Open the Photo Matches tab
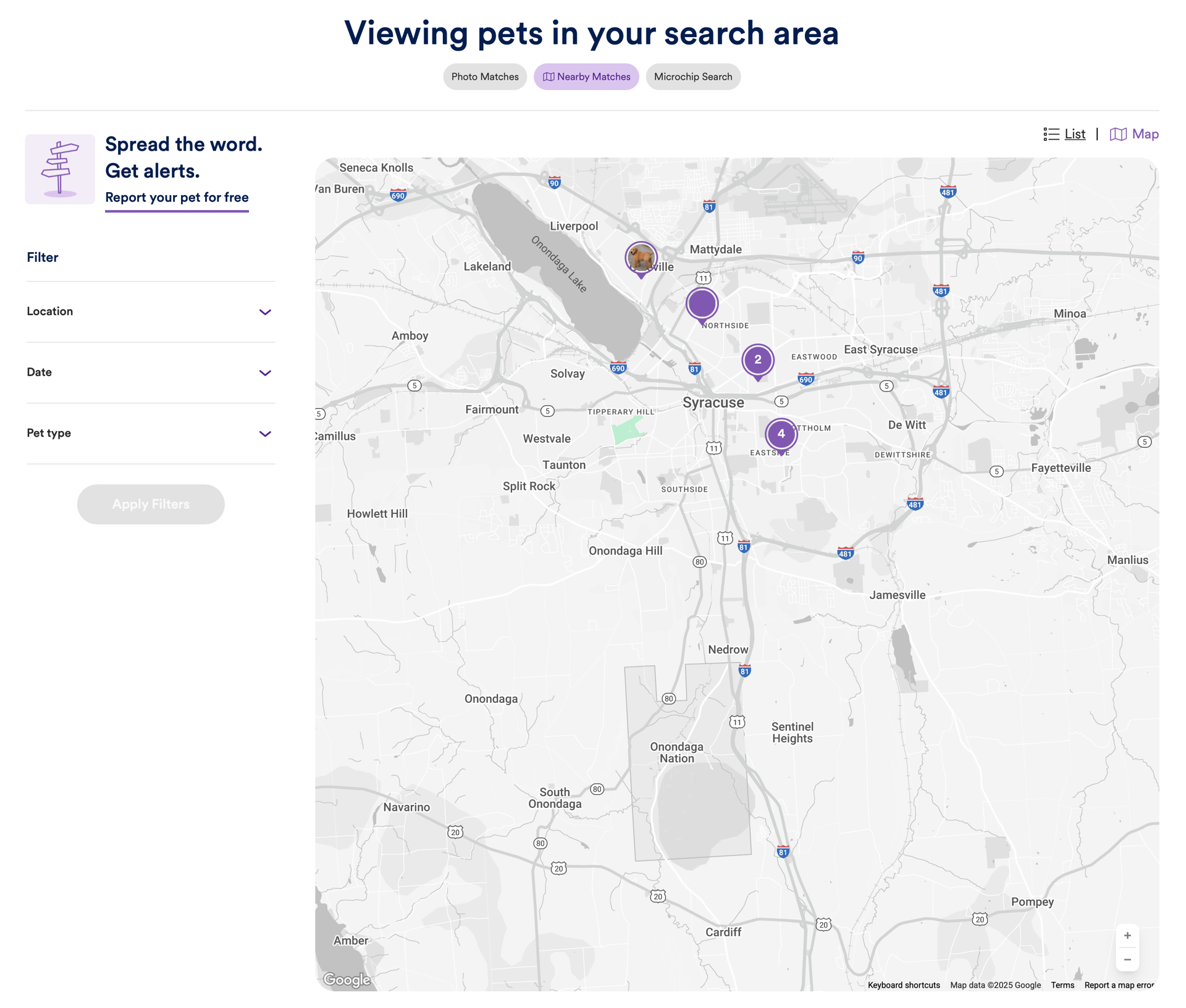 (x=485, y=77)
